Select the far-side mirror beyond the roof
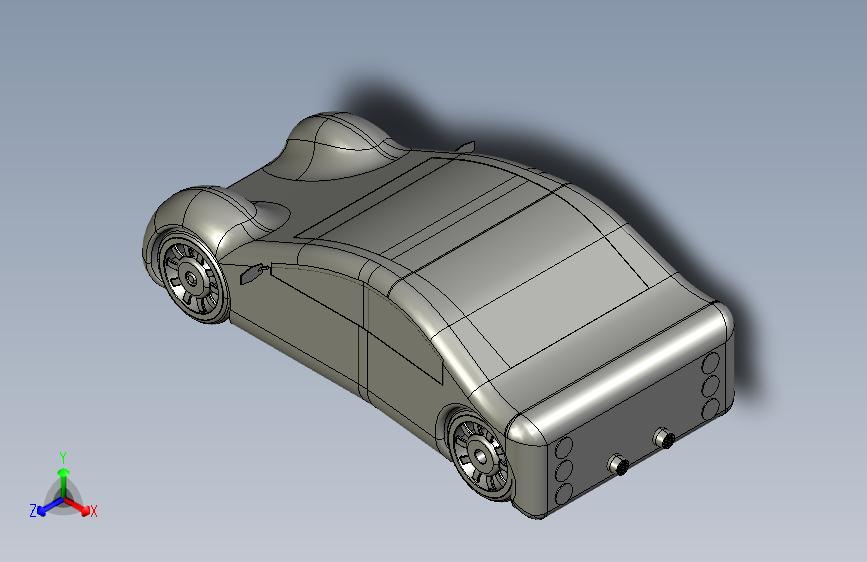The height and width of the screenshot is (562, 867). [466, 147]
